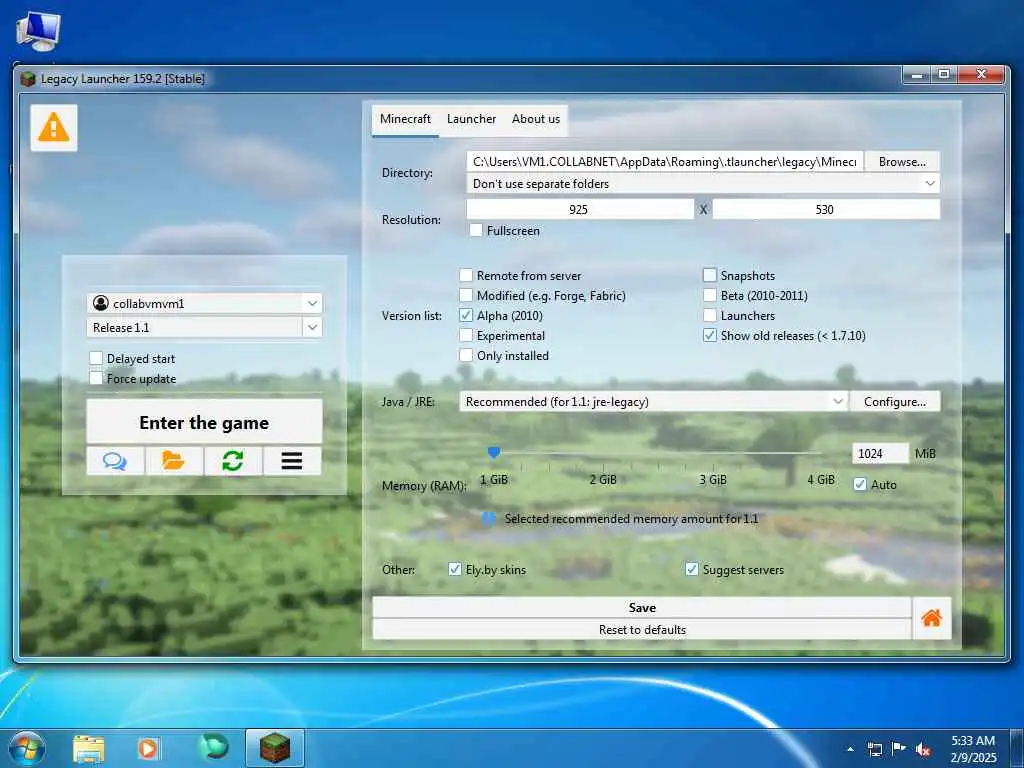Open the chat bubbles support icon

pos(116,461)
